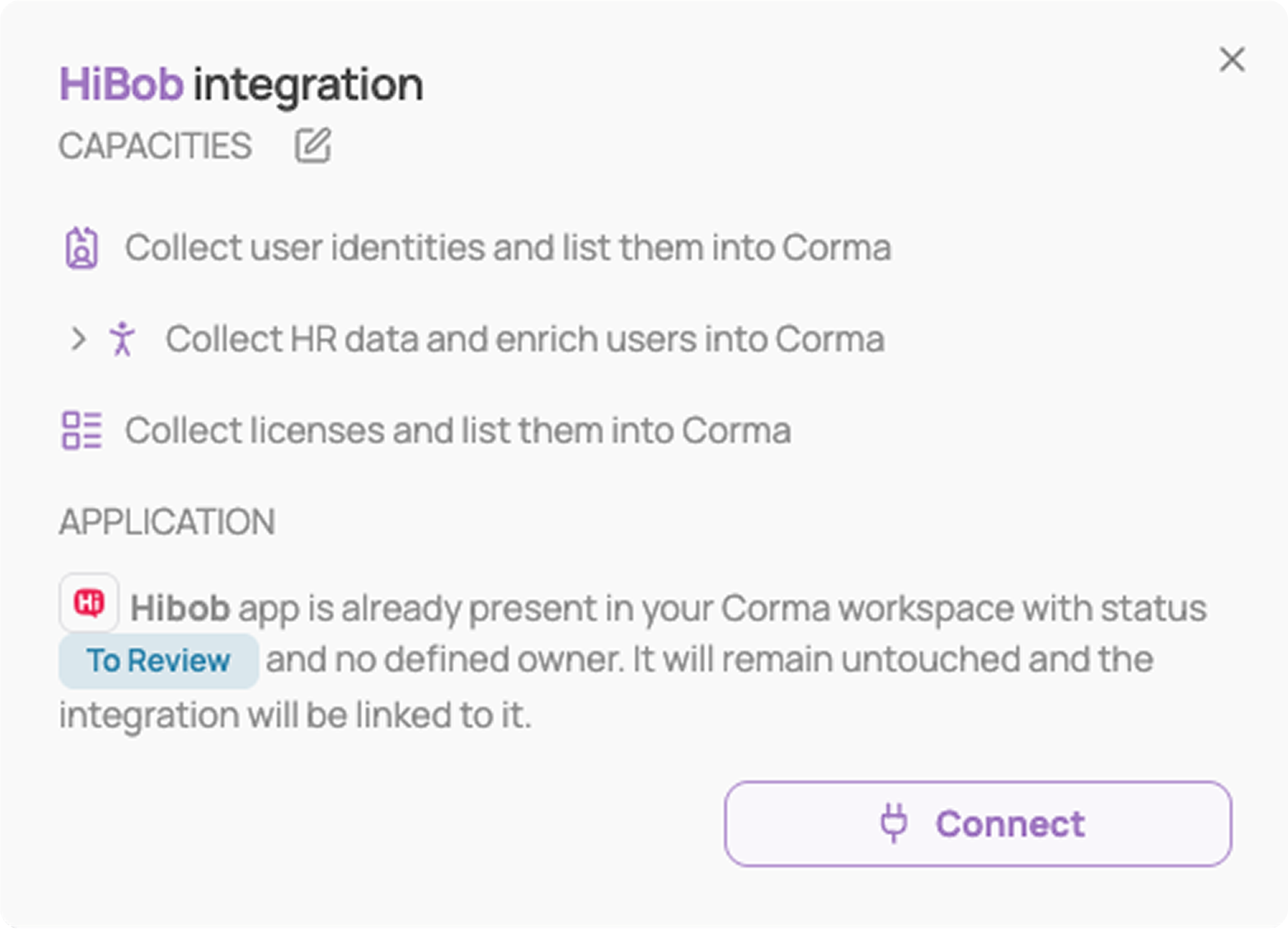The height and width of the screenshot is (929, 1288).
Task: Expand the Collect HR data chevron
Action: (78, 339)
